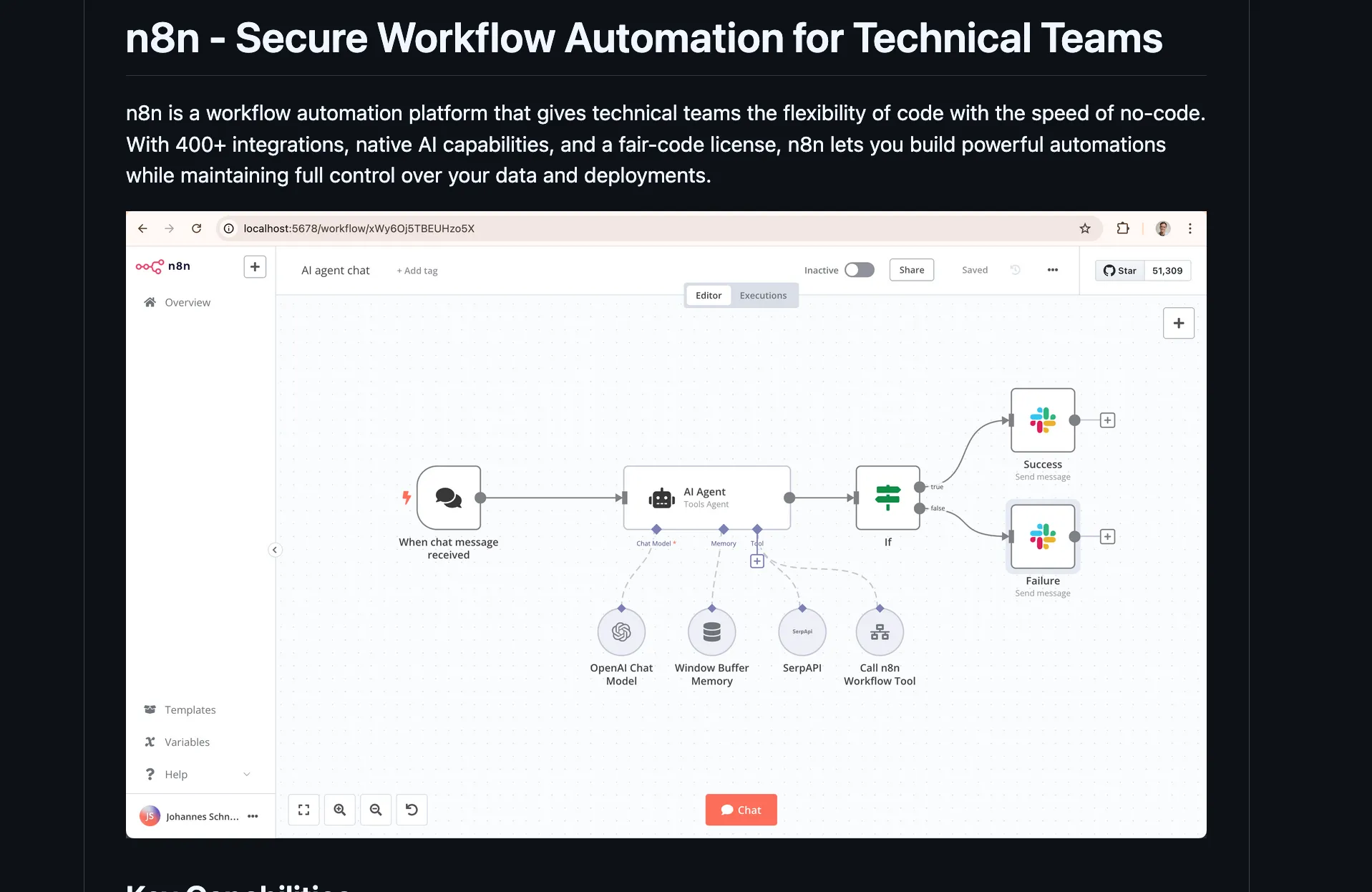
Task: Click the Chat Model connector on AI Agent
Action: [656, 530]
